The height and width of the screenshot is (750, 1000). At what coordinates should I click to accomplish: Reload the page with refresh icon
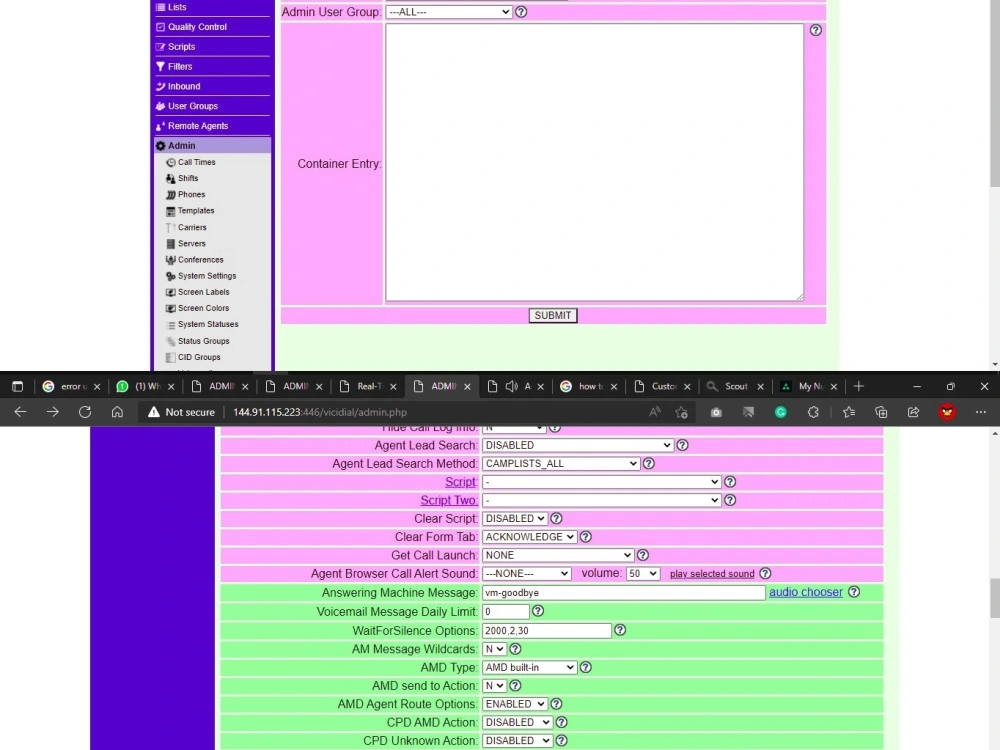click(x=85, y=412)
